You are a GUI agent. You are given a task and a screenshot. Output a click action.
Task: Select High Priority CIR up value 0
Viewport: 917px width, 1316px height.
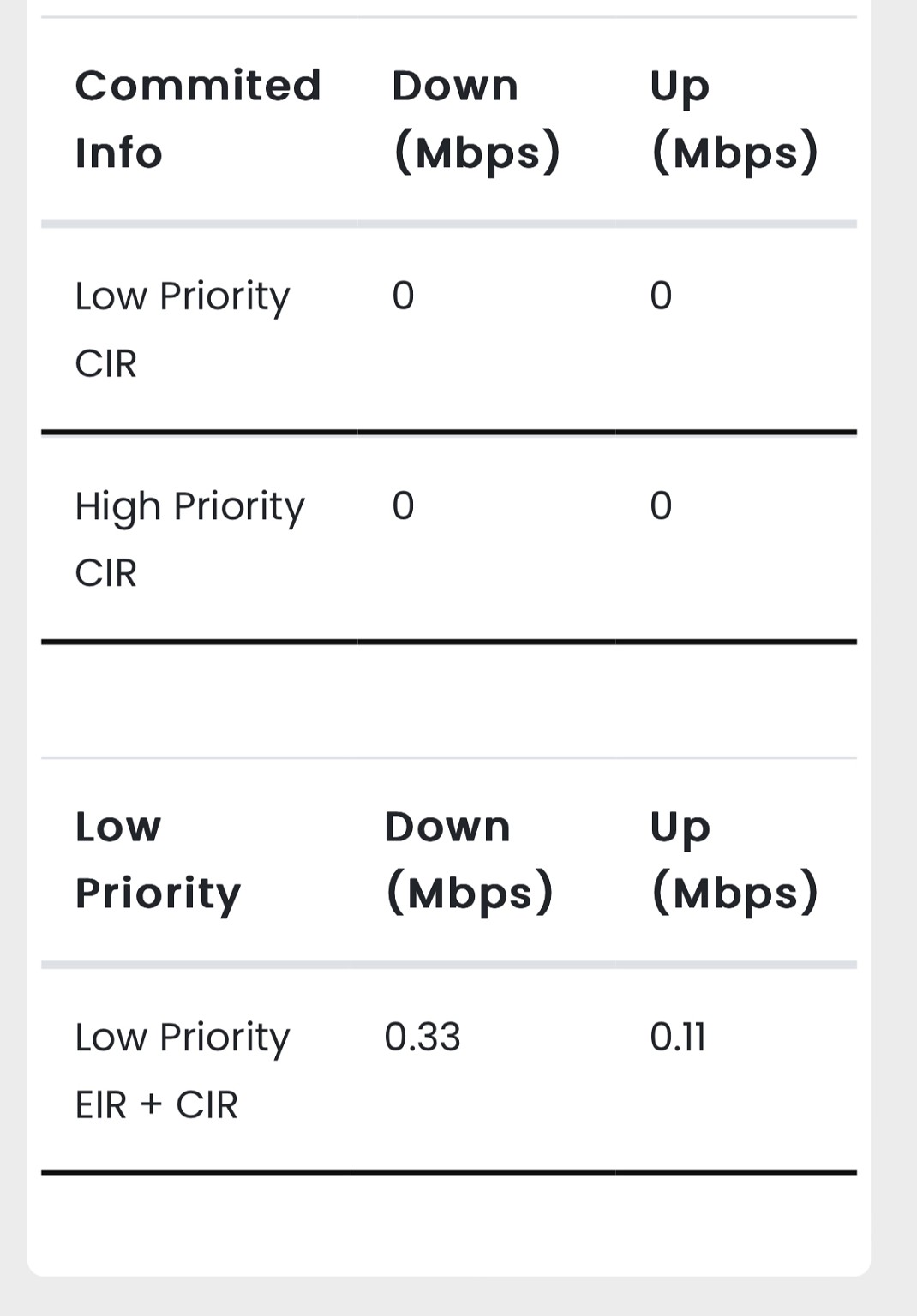[661, 505]
